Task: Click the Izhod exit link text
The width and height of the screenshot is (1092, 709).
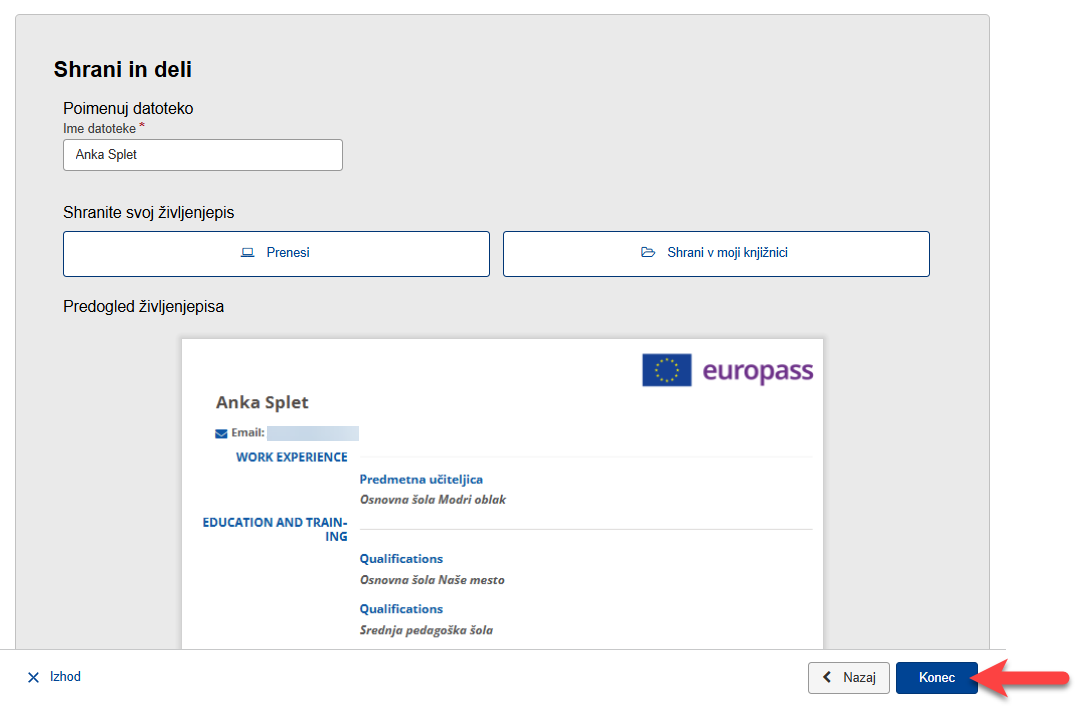Action: click(x=65, y=677)
